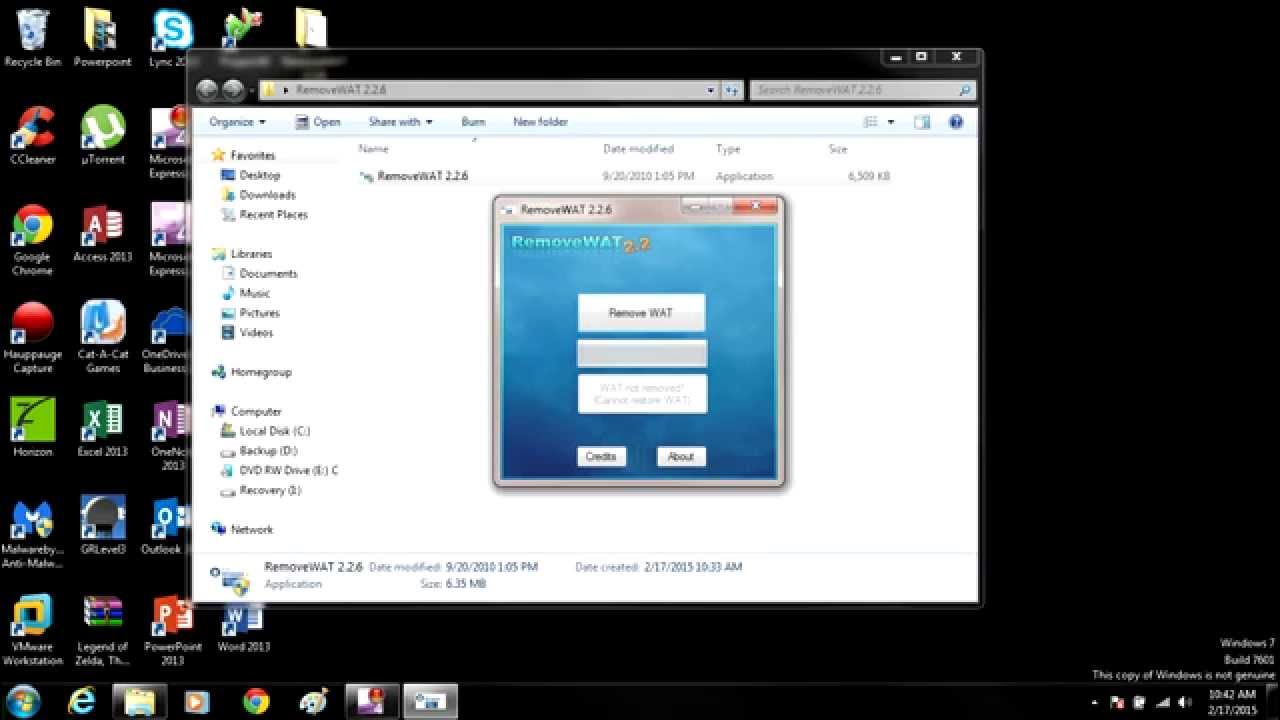
Task: Open Local Disk (C:) in the navigation pane
Action: [274, 431]
